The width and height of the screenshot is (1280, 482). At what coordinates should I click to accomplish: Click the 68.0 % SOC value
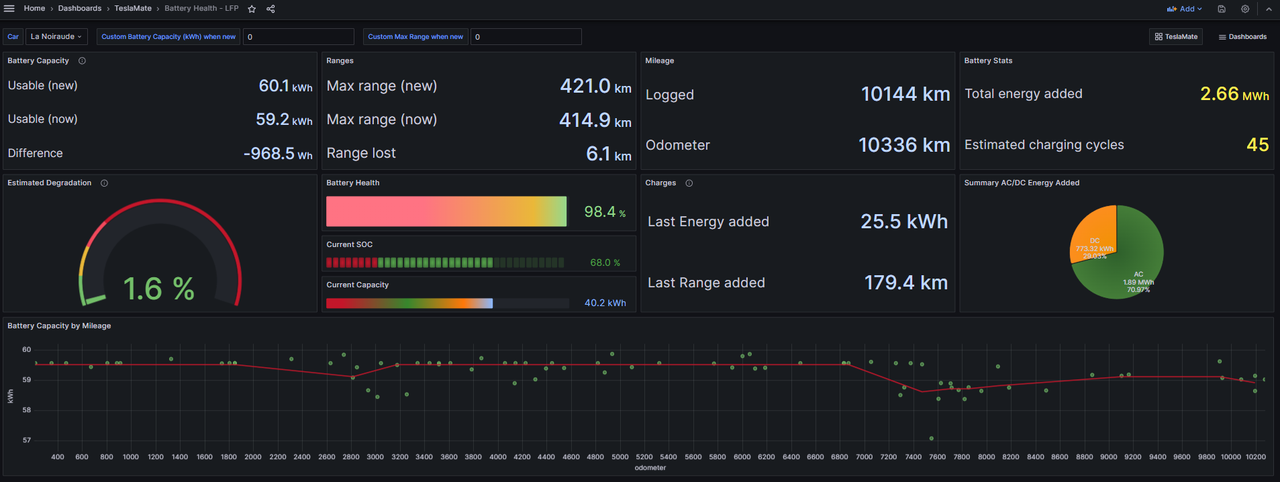605,263
